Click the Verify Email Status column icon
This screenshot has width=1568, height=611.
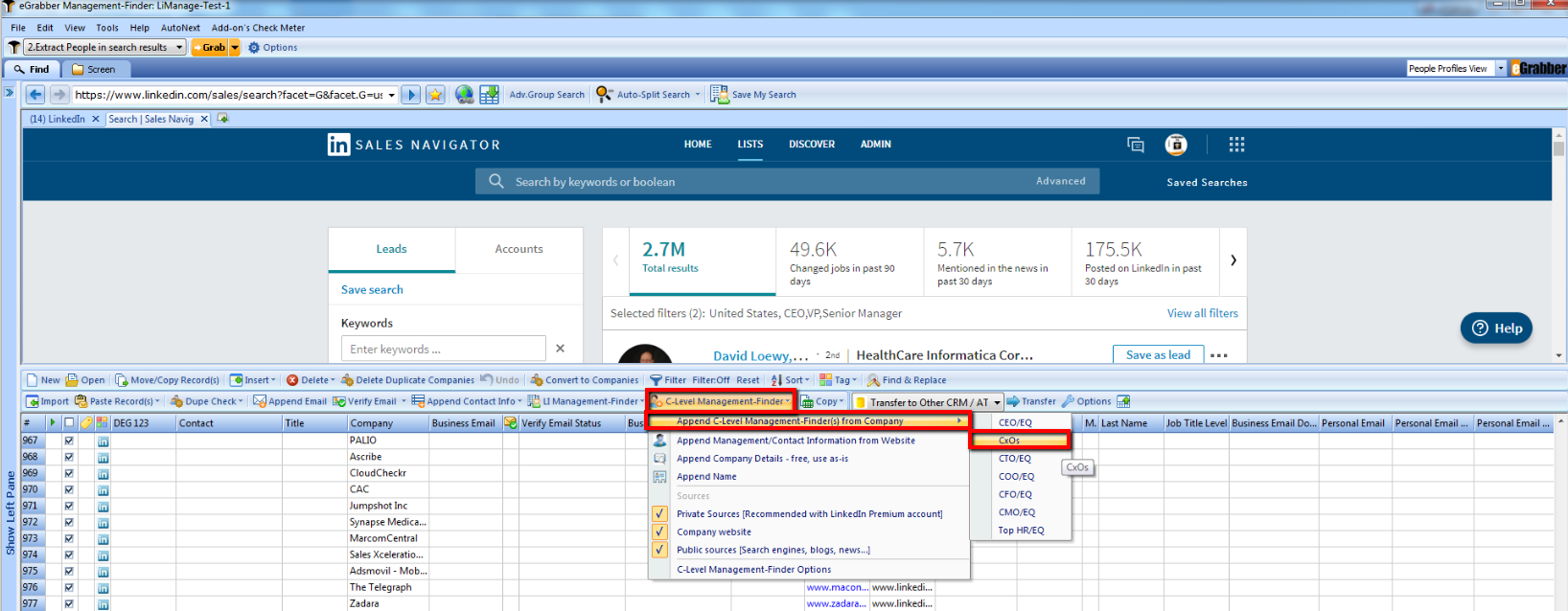(511, 423)
